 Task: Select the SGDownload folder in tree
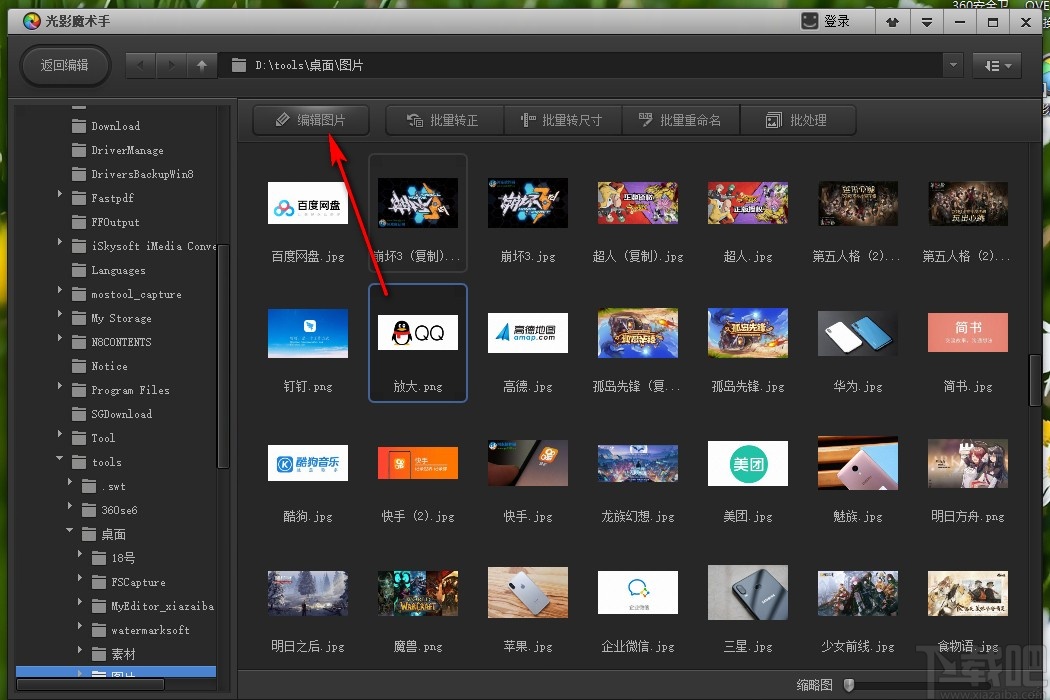112,414
